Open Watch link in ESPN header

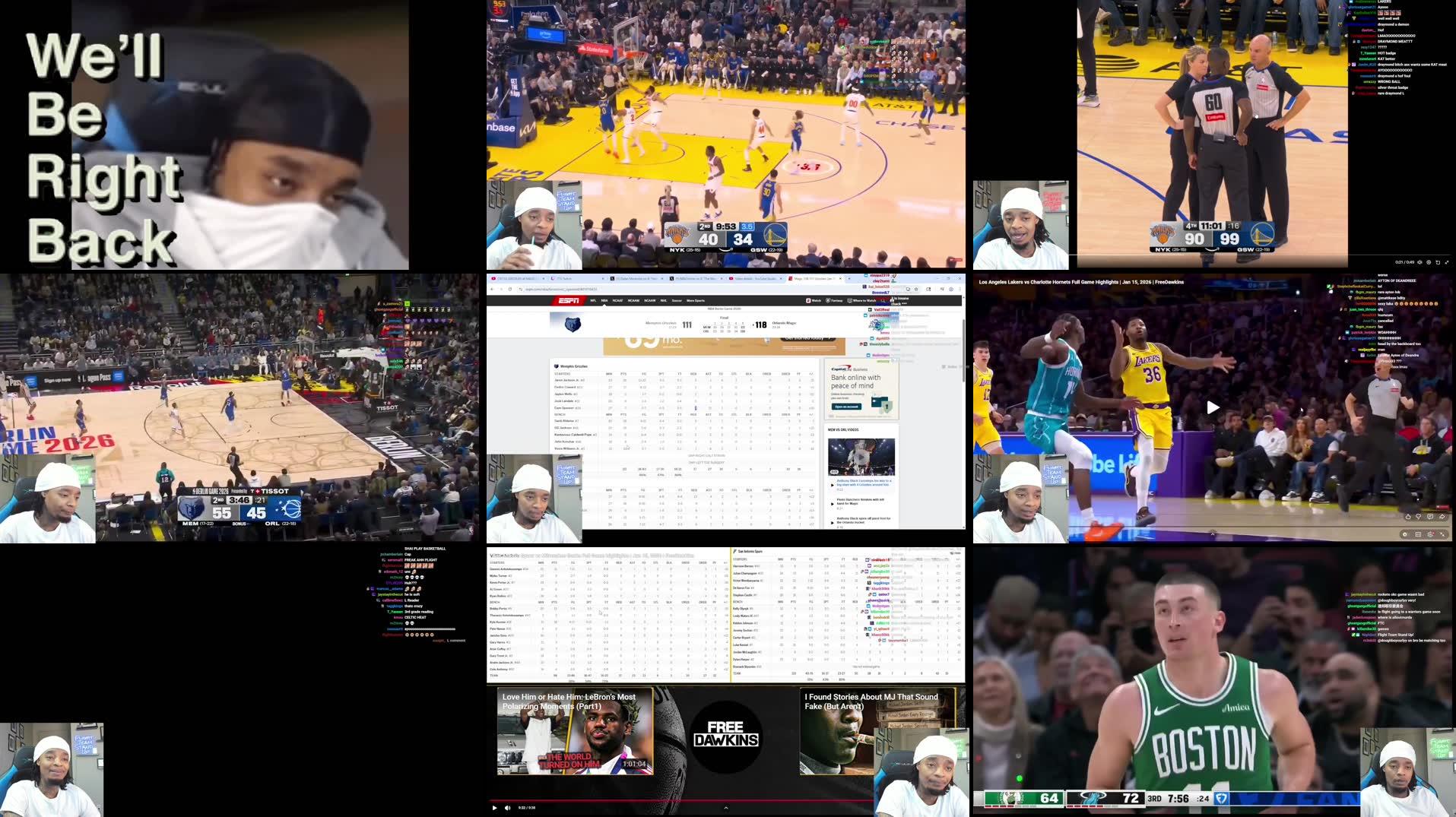tap(814, 301)
